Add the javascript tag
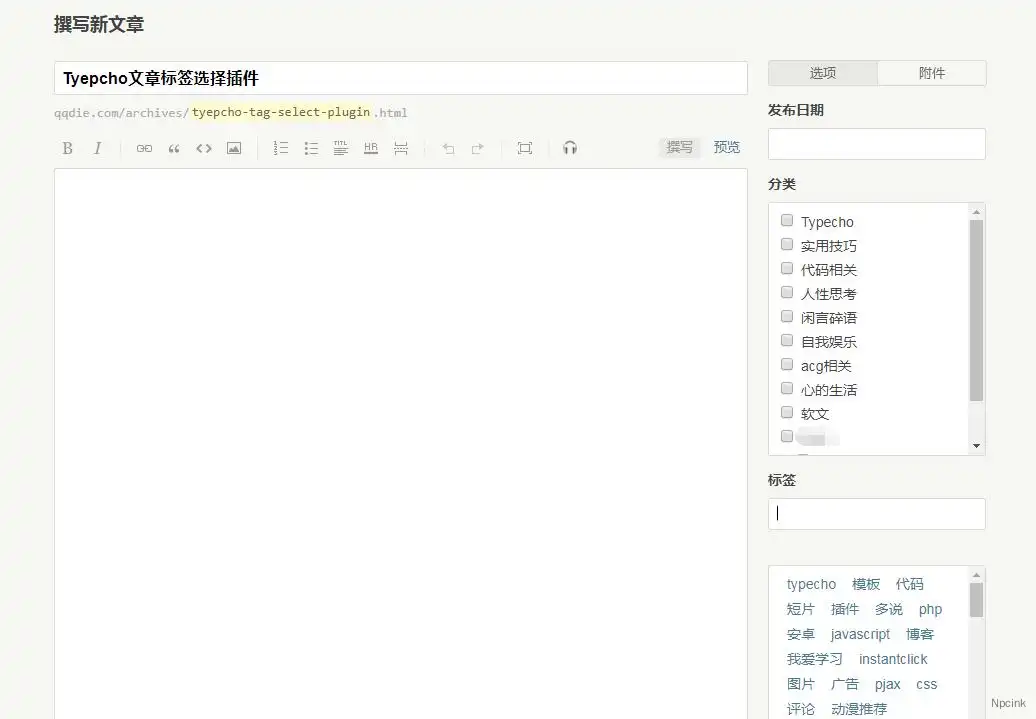Viewport: 1036px width, 719px height. (860, 634)
